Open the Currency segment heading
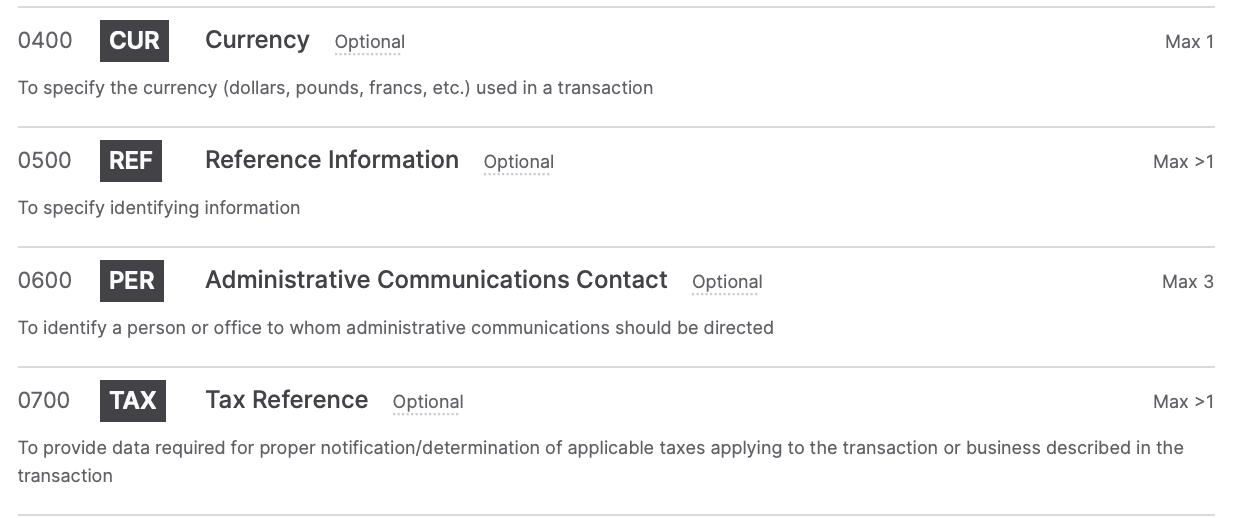Image resolution: width=1240 pixels, height=518 pixels. coord(257,40)
